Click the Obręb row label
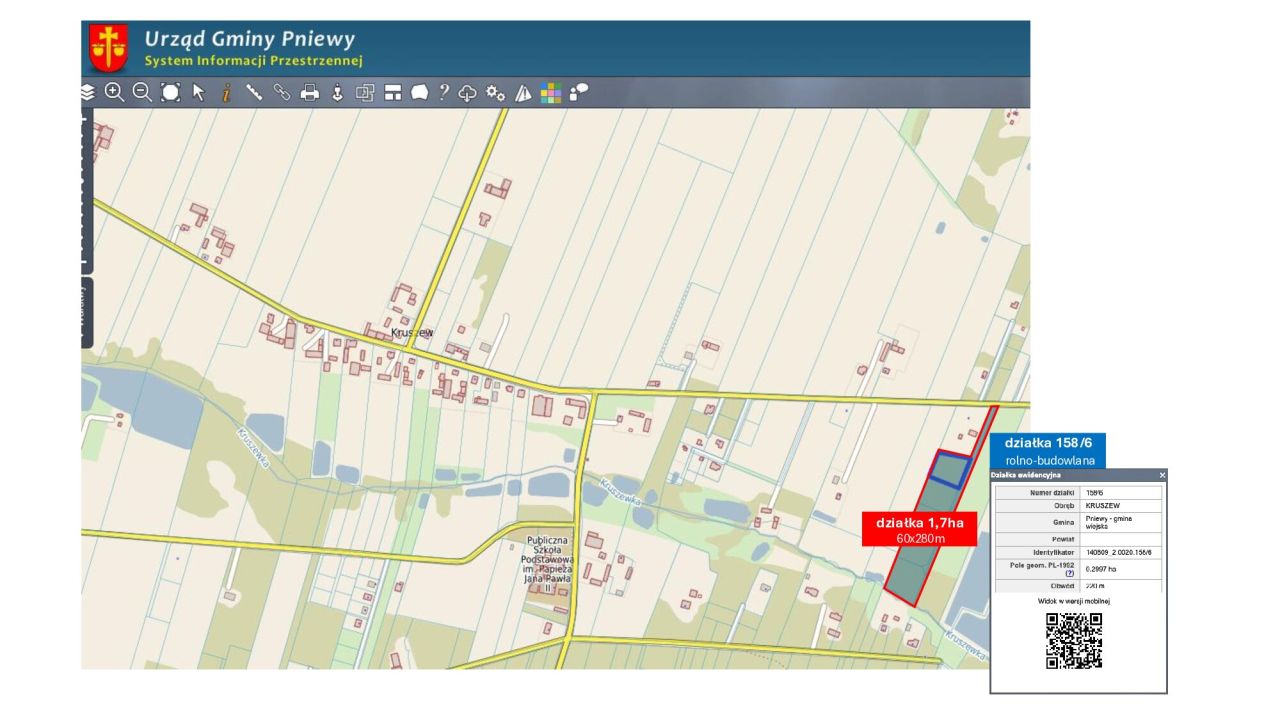 pos(1063,506)
